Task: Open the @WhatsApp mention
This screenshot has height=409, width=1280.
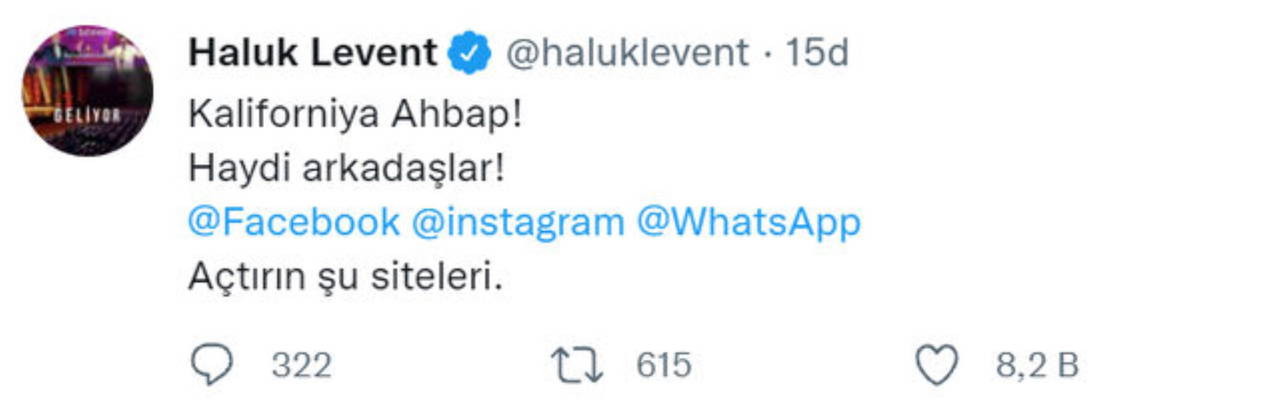Action: 748,222
